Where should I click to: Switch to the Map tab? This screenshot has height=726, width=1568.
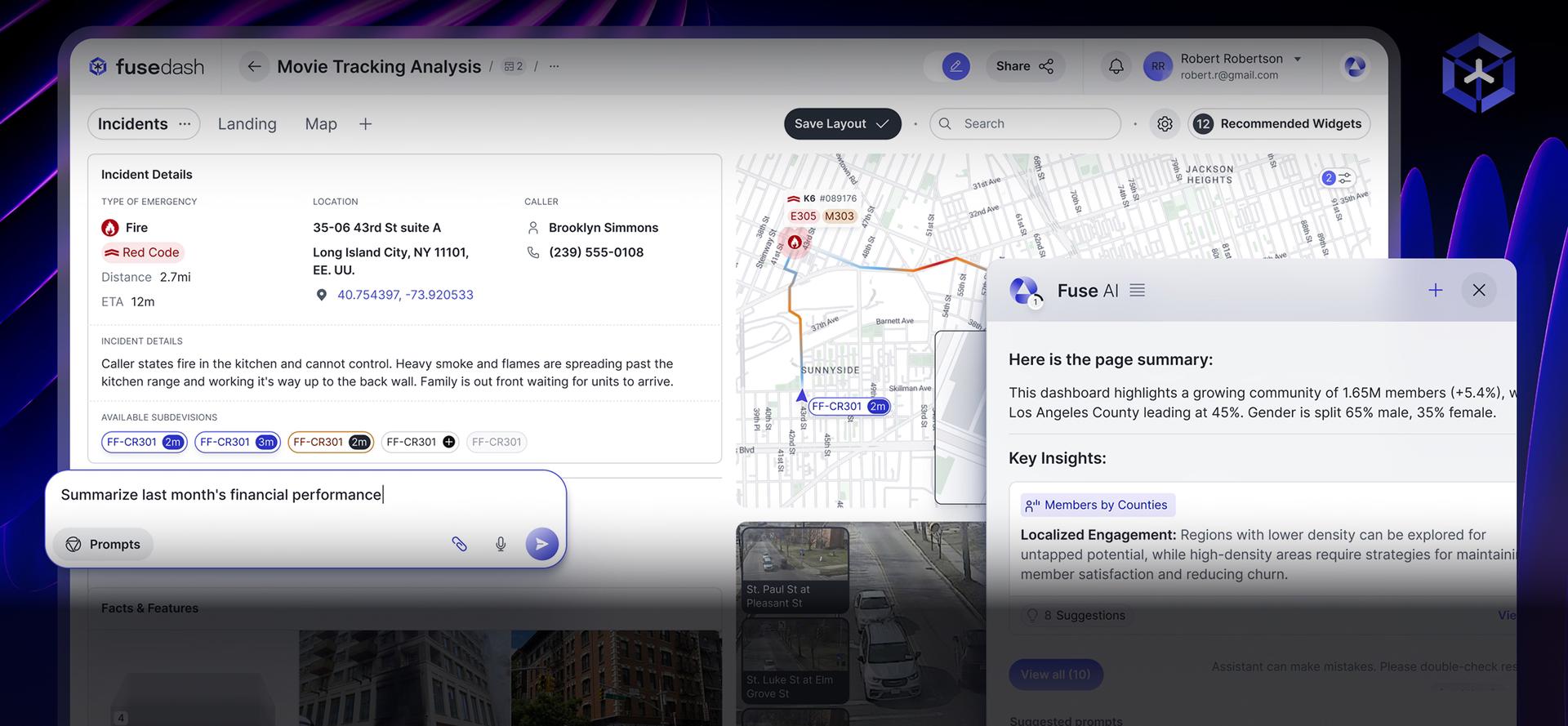[x=321, y=123]
